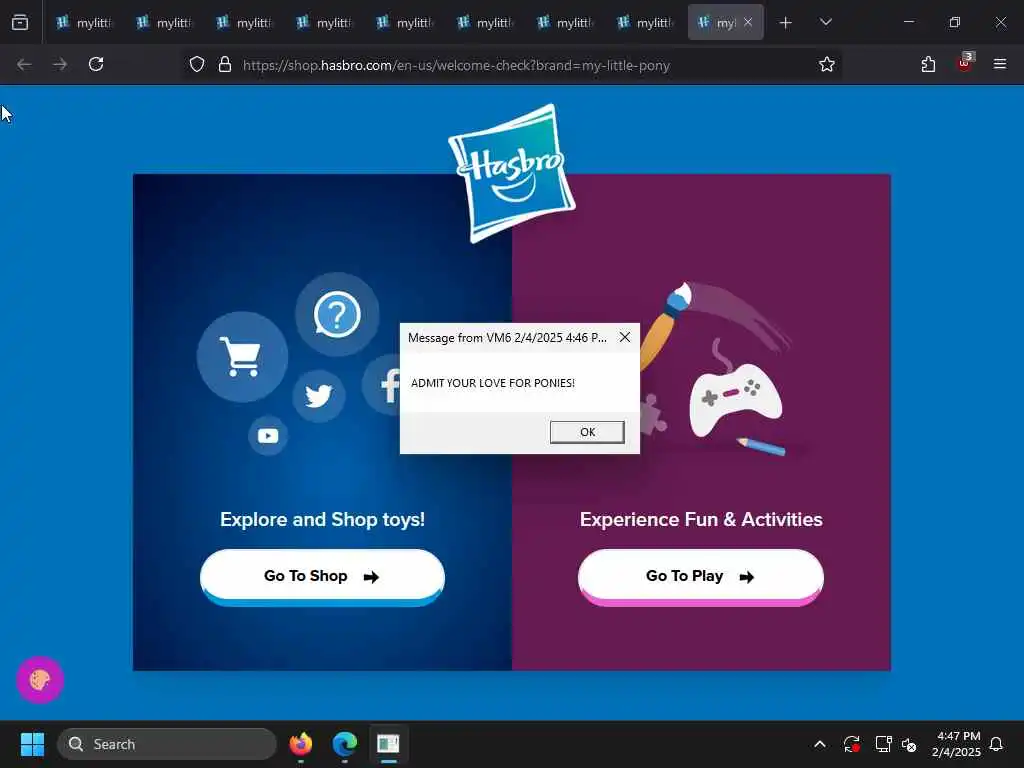Open the Firefox View recent browsing icon
Screen dimensions: 1024x768
(20, 22)
